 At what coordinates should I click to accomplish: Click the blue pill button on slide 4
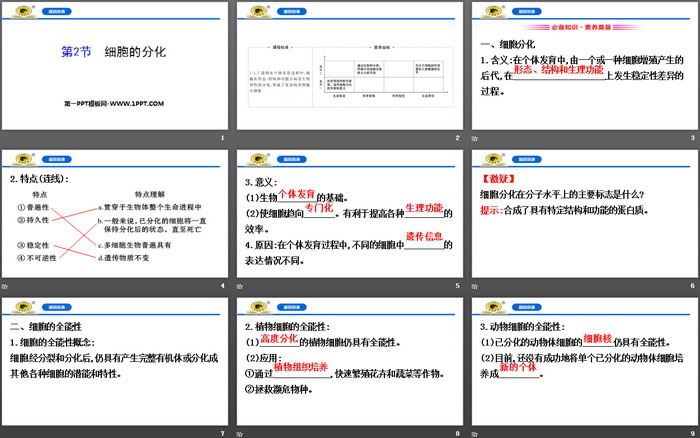(x=57, y=159)
